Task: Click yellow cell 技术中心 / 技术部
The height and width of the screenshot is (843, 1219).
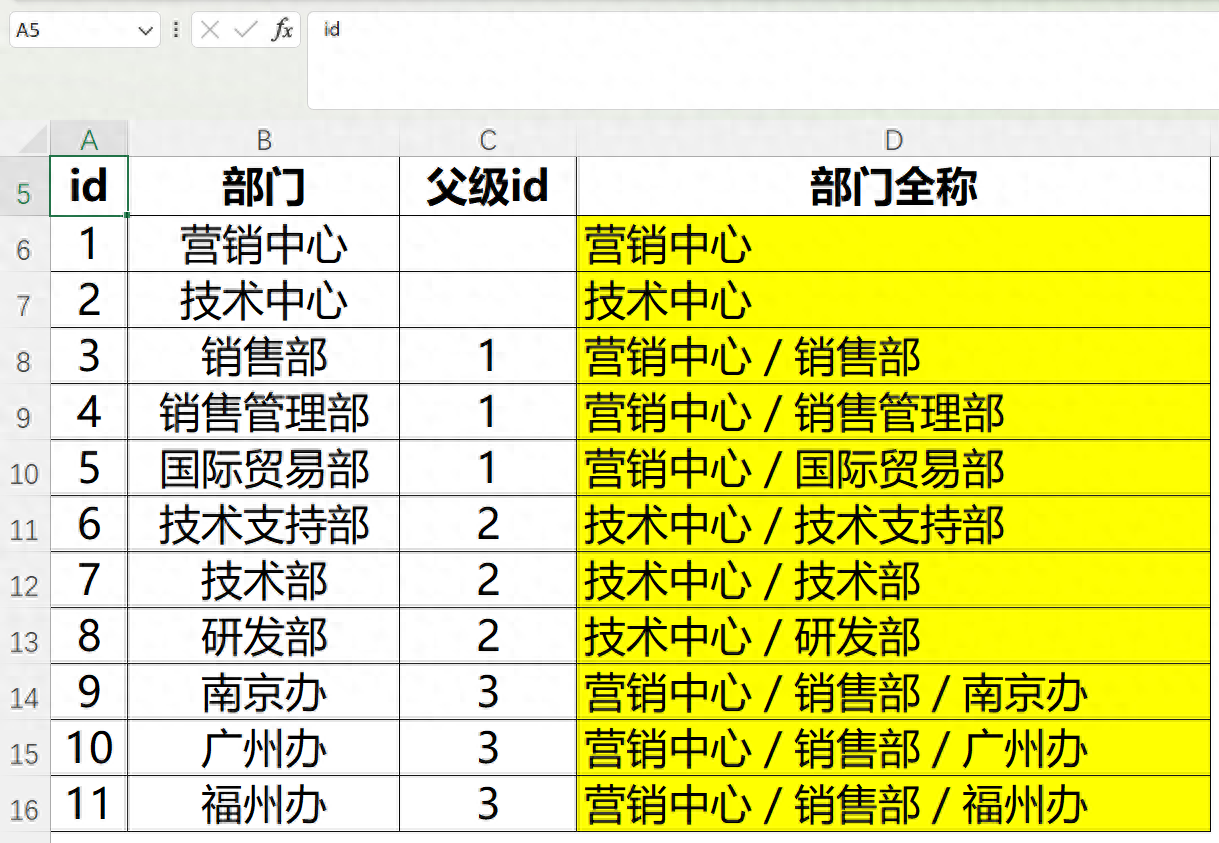Action: pos(893,579)
